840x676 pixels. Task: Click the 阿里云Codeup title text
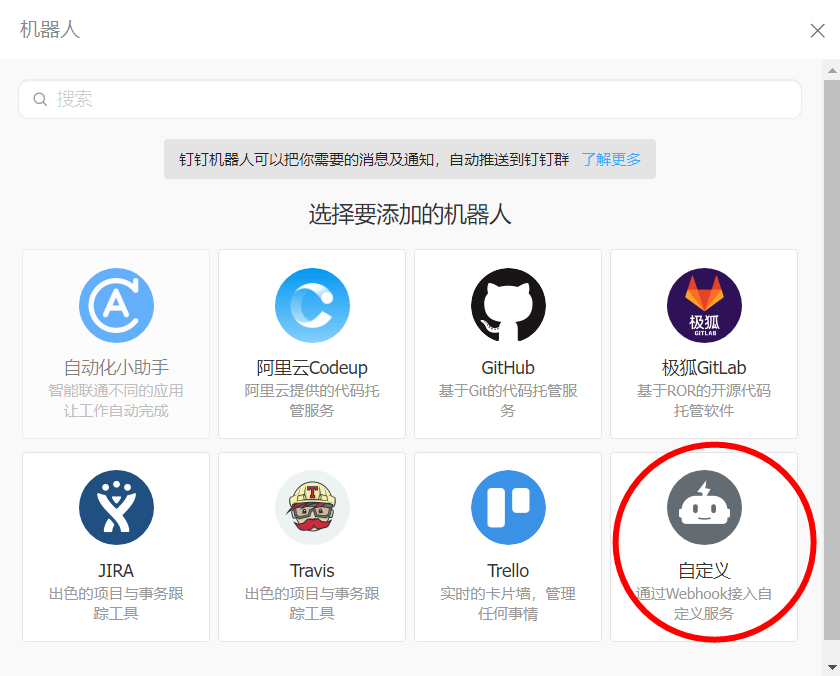pos(312,368)
